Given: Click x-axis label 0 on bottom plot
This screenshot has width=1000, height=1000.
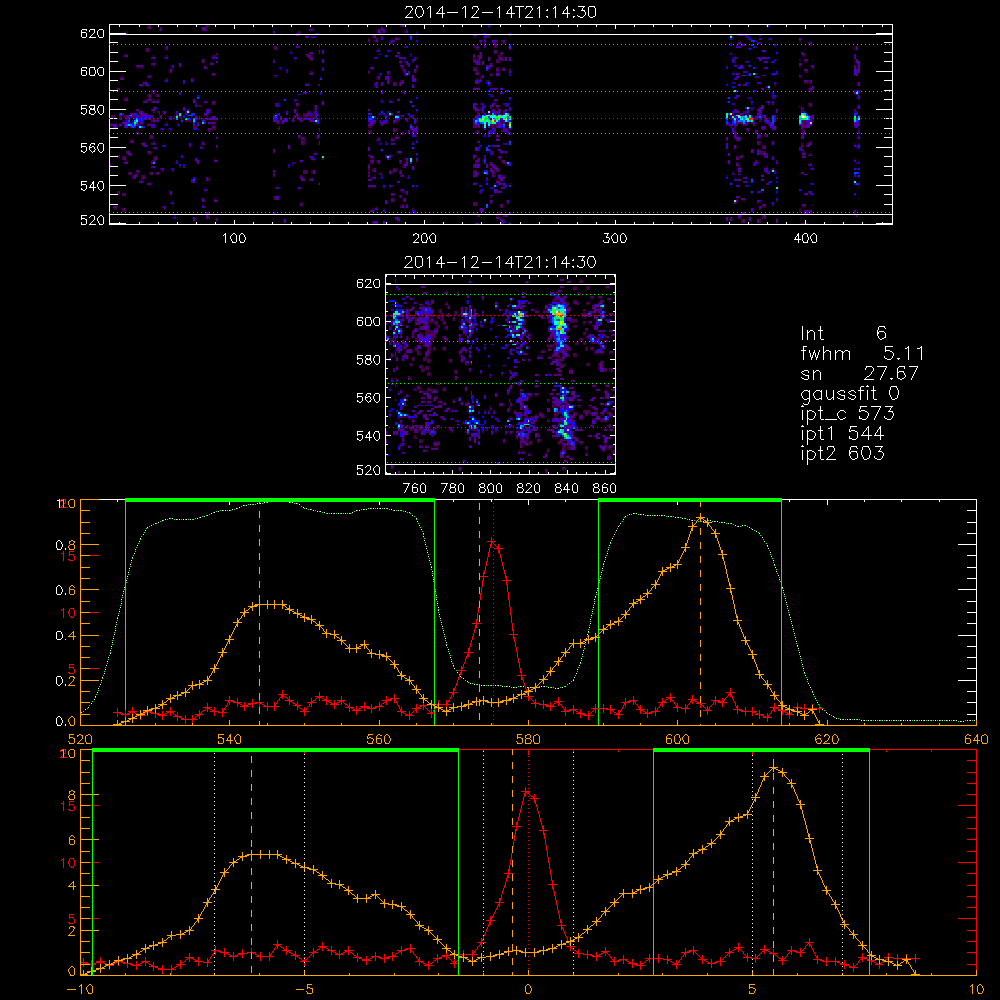Looking at the screenshot, I should [x=528, y=989].
